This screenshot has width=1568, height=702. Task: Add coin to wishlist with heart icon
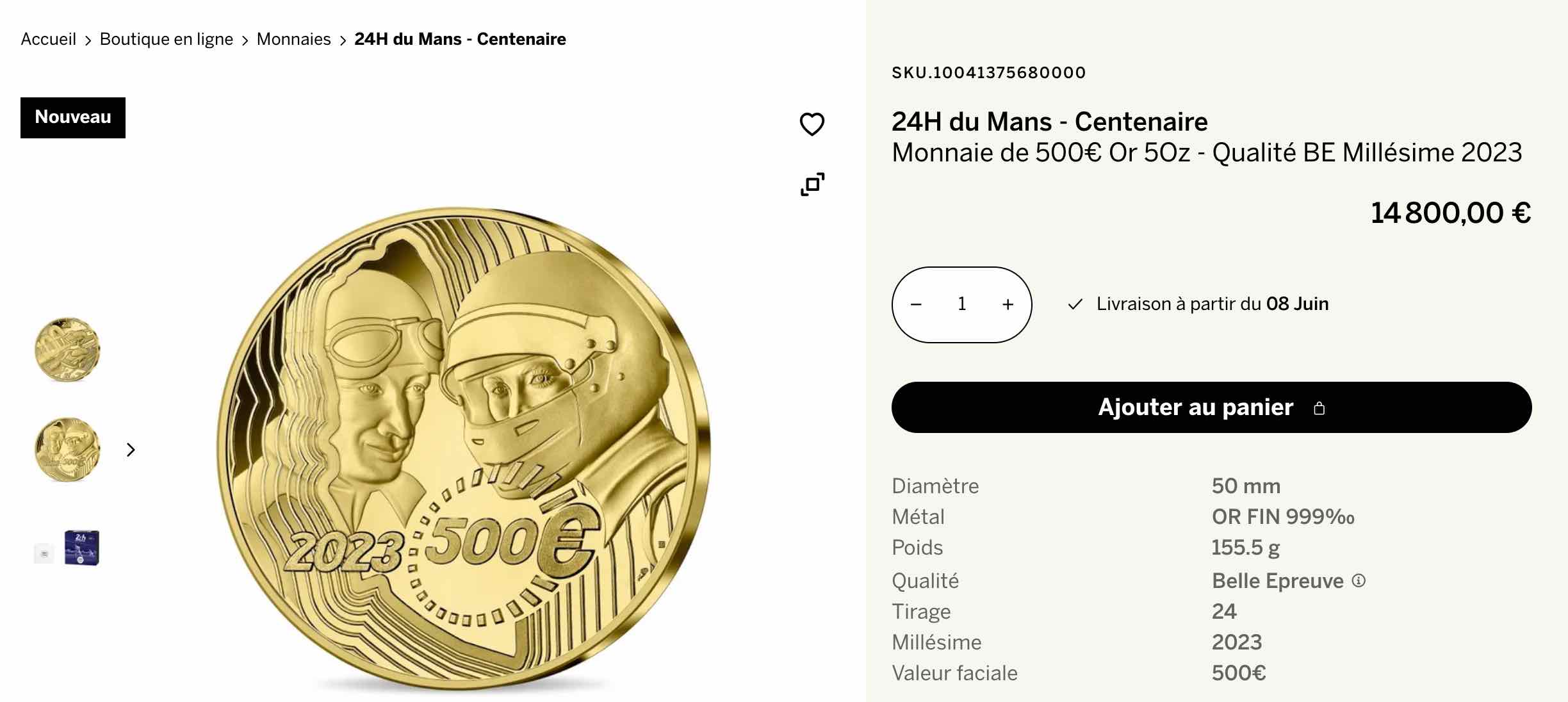tap(812, 124)
